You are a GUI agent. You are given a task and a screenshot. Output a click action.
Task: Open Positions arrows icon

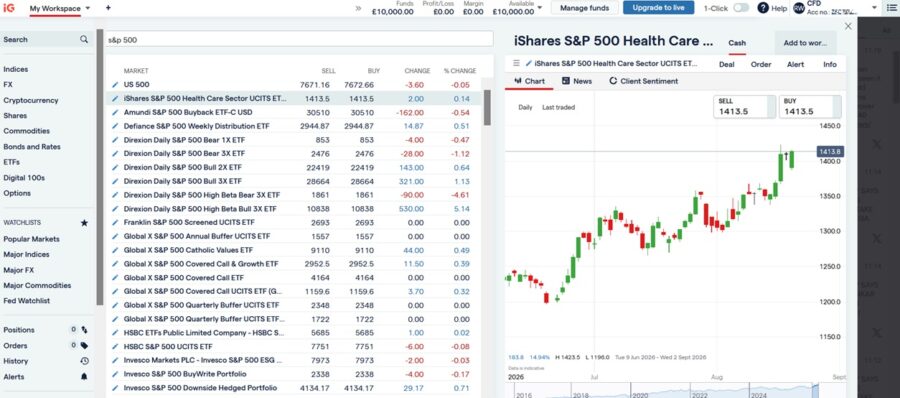(x=84, y=330)
